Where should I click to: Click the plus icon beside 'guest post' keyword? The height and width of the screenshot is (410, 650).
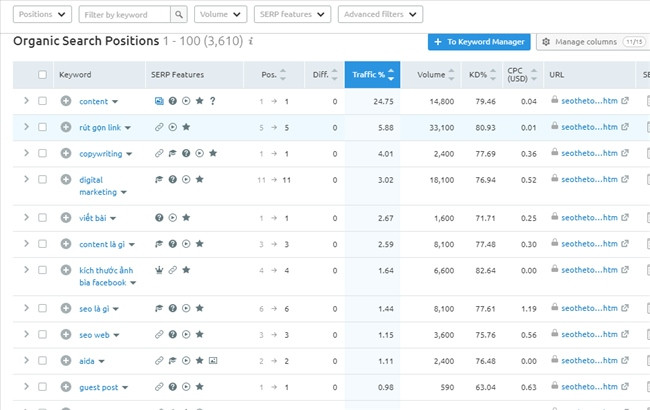(66, 387)
